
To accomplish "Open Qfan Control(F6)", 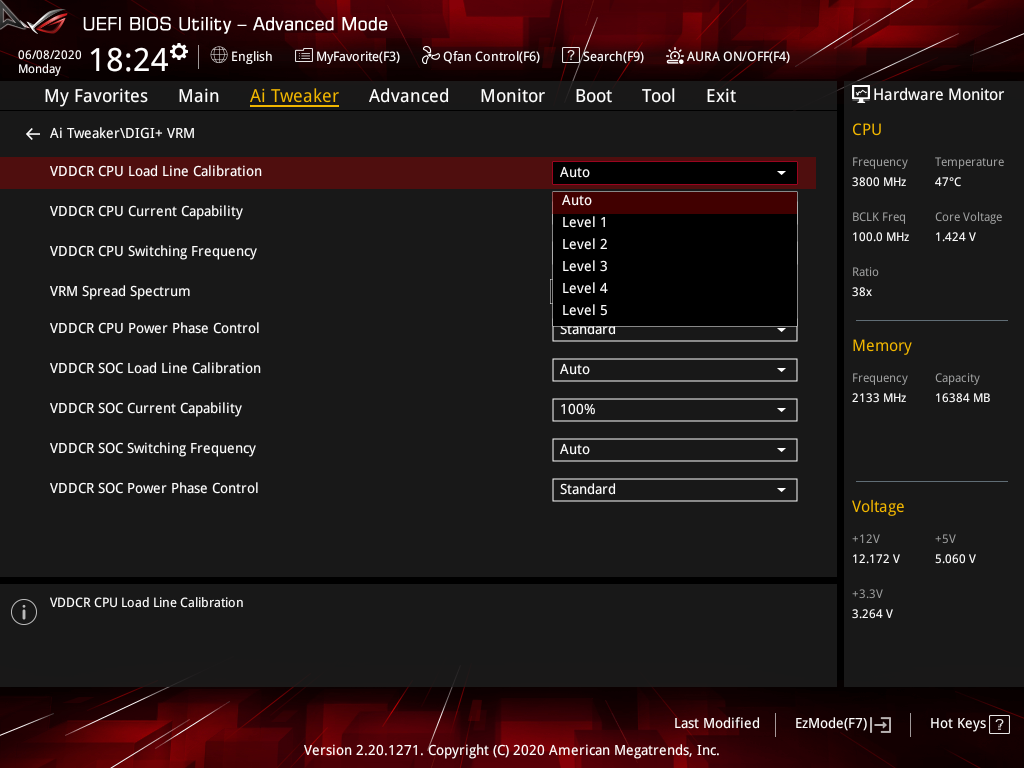I will point(481,56).
